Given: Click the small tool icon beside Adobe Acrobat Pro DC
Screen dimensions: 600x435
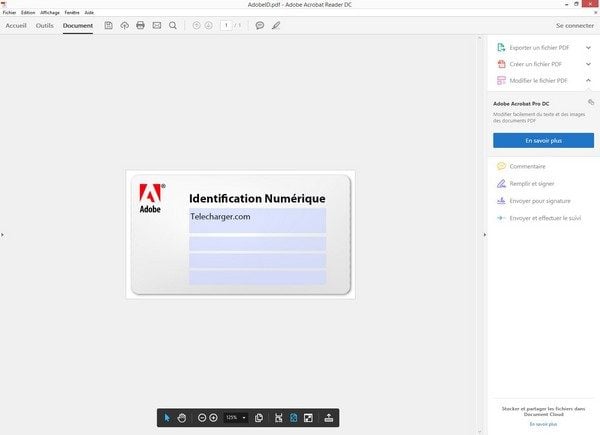Looking at the screenshot, I should point(591,102).
